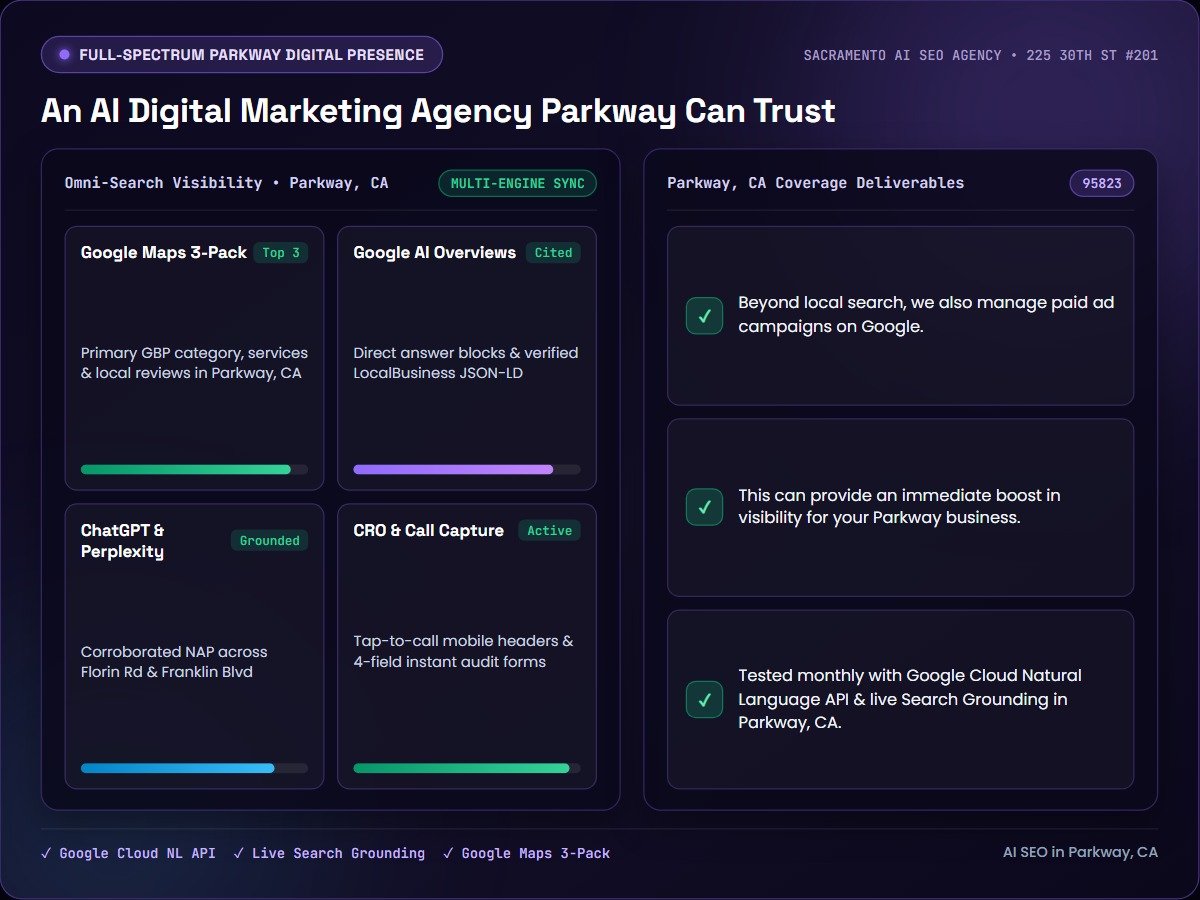Select the ChatGPT & Perplexity card title
This screenshot has height=900, width=1200.
[x=123, y=541]
